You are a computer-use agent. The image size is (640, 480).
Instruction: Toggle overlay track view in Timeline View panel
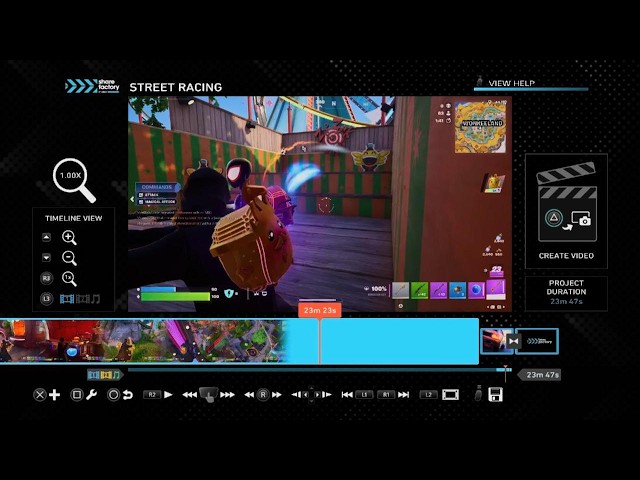(x=82, y=299)
